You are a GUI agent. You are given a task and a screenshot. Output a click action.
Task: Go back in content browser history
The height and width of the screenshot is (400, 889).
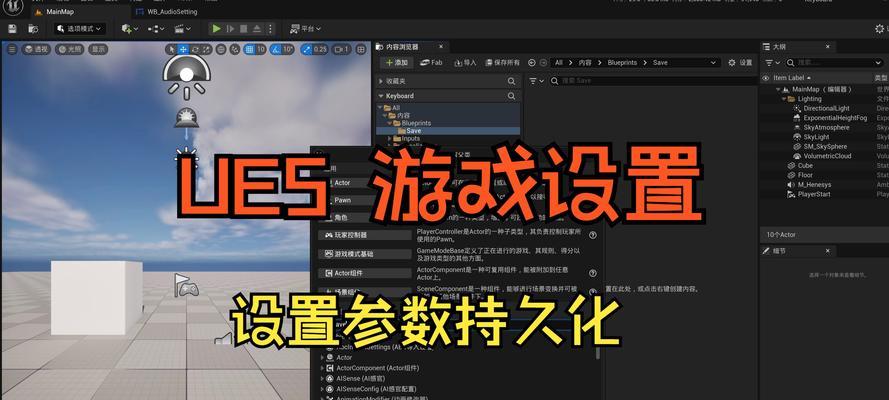(x=532, y=63)
